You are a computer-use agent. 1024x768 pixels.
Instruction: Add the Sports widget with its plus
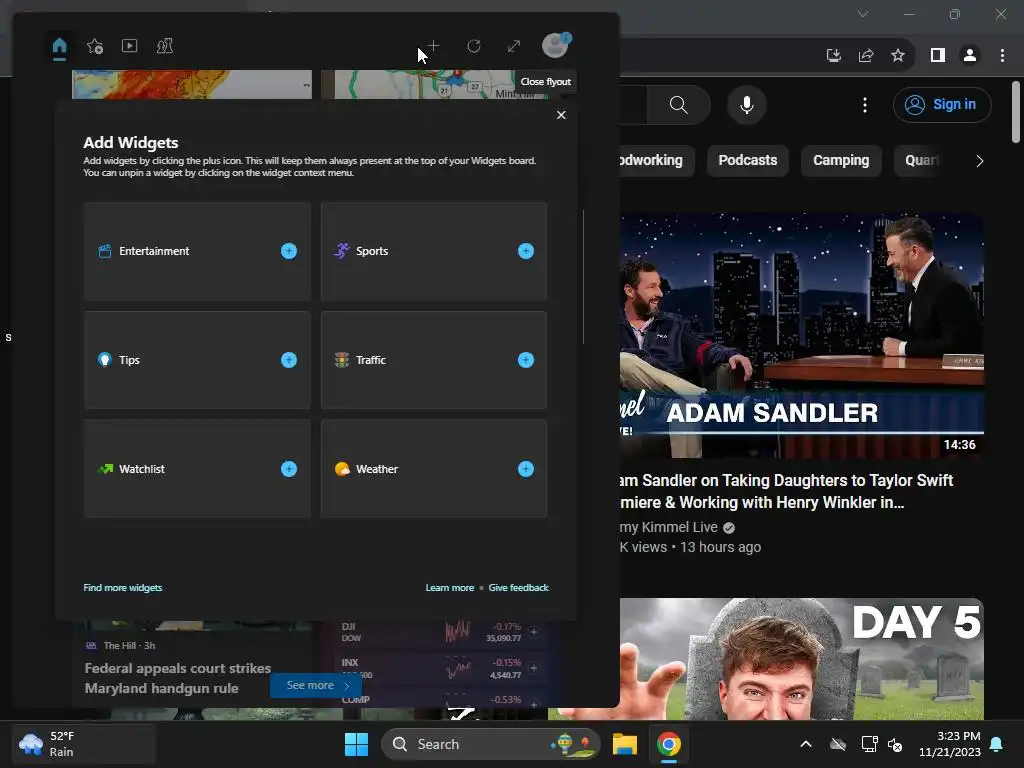tap(526, 251)
